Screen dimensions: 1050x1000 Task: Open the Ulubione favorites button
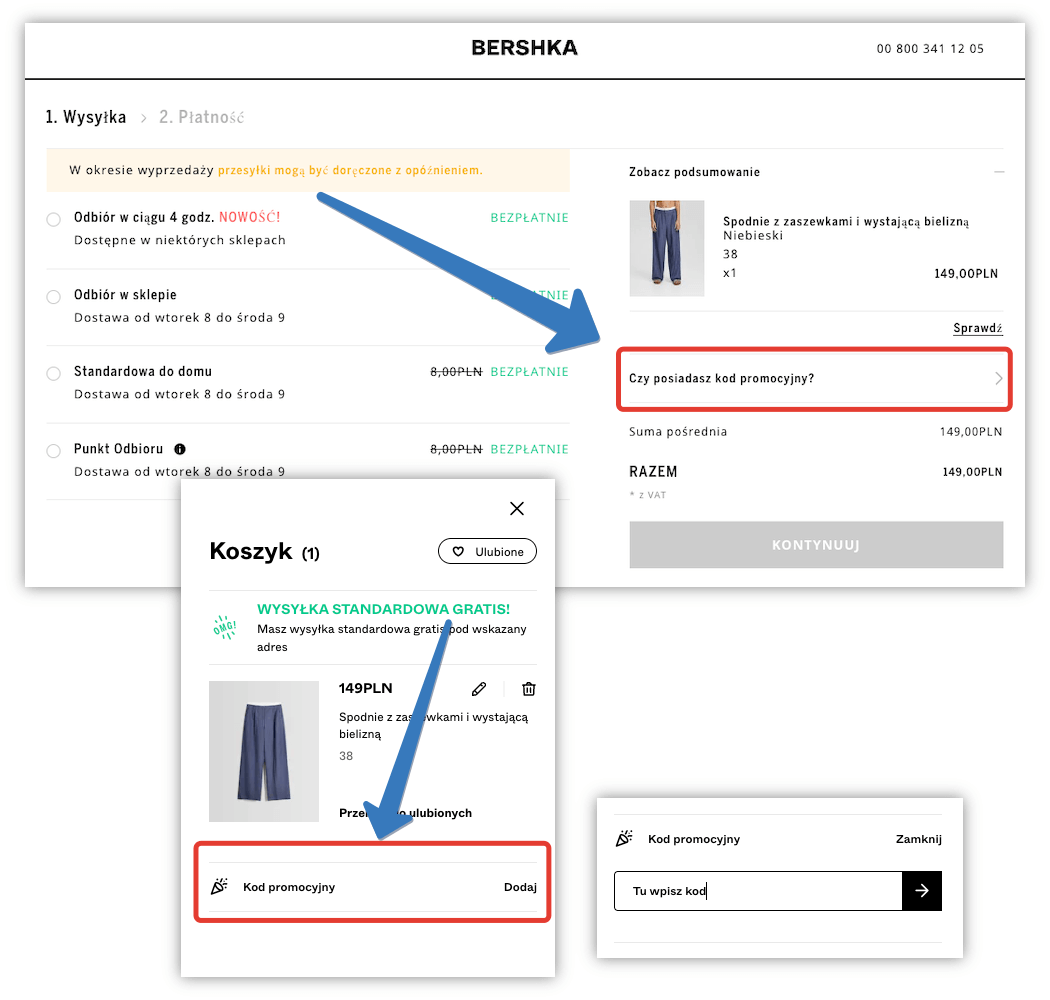coord(487,552)
